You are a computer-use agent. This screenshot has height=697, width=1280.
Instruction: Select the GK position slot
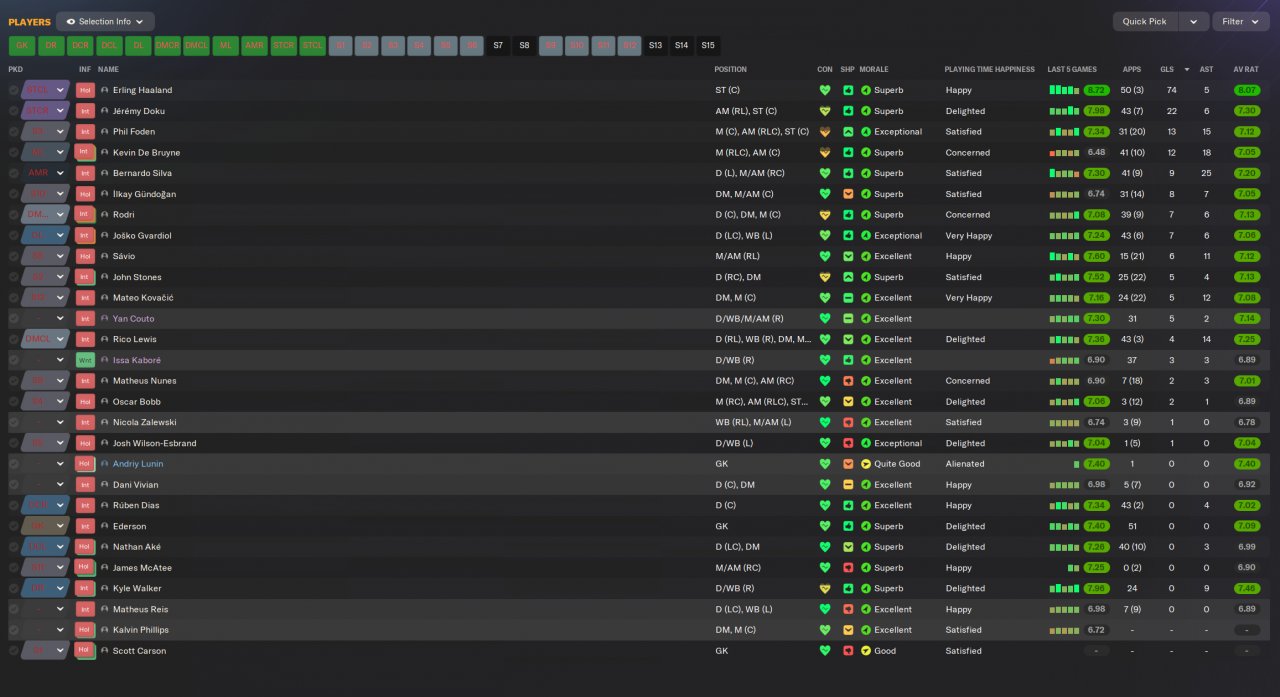[x=22, y=45]
